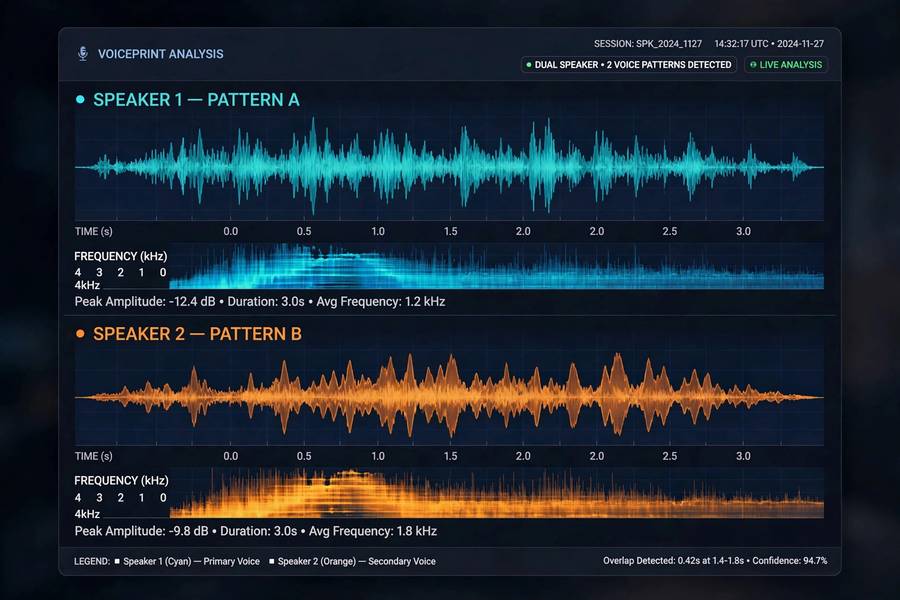Image resolution: width=900 pixels, height=600 pixels.
Task: Click the orange Speaker 2 waveform
Action: click(x=449, y=397)
